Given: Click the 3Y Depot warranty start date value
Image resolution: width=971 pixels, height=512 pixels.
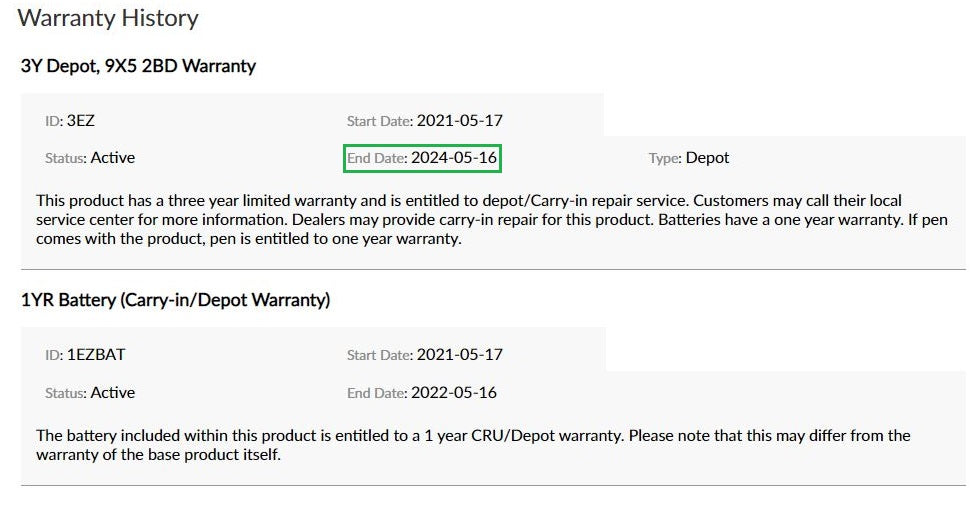Looking at the screenshot, I should 459,121.
